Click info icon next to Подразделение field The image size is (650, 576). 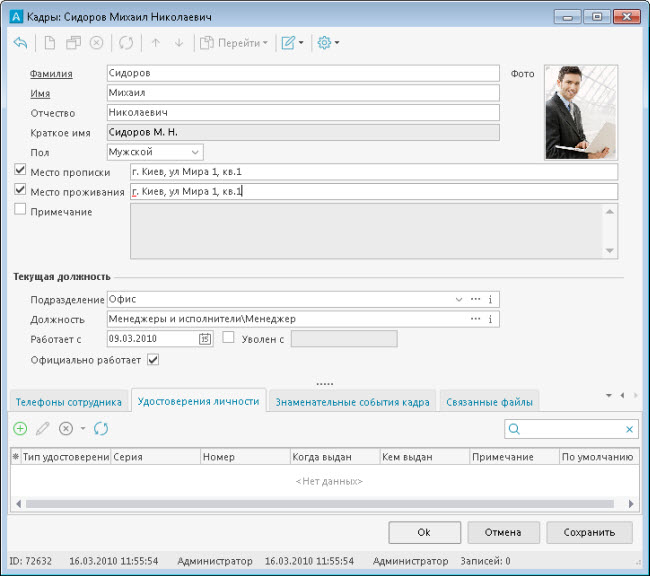coord(490,299)
